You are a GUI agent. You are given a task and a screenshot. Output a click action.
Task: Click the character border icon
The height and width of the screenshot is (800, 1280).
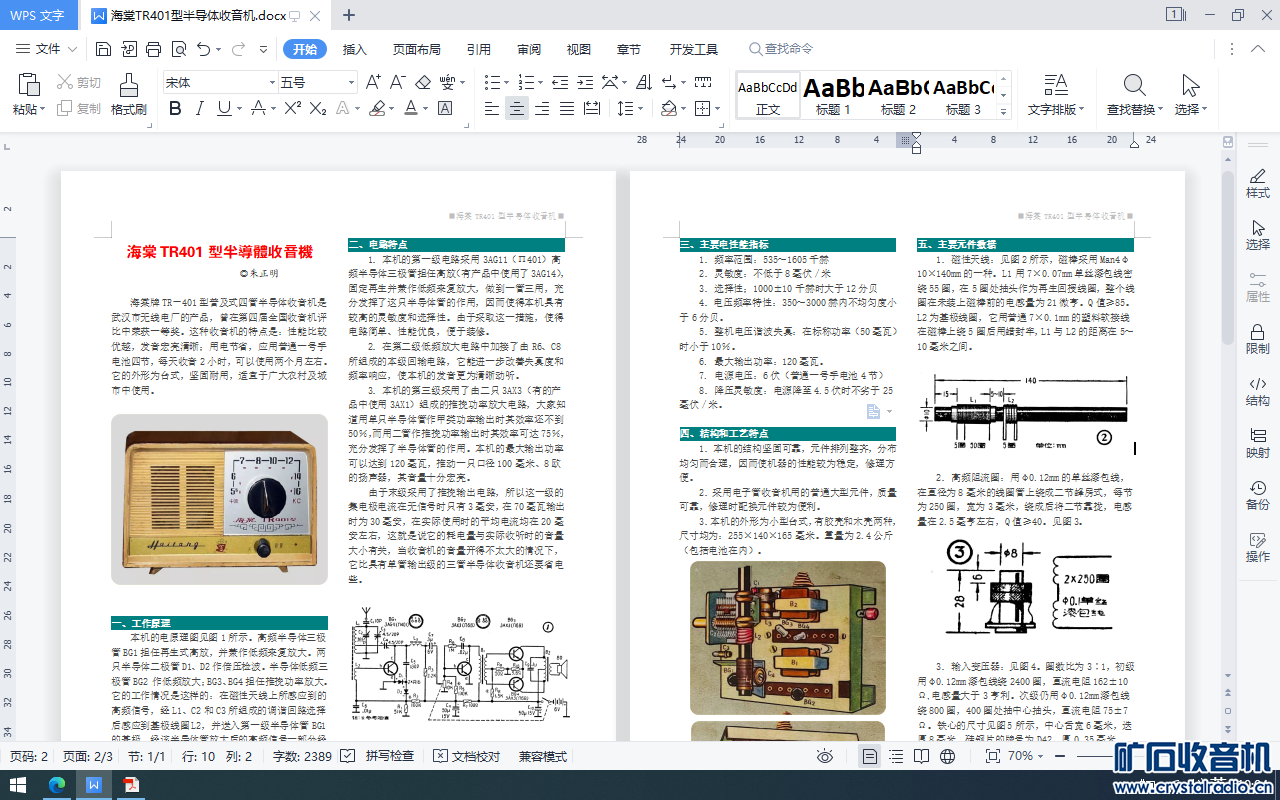(445, 108)
